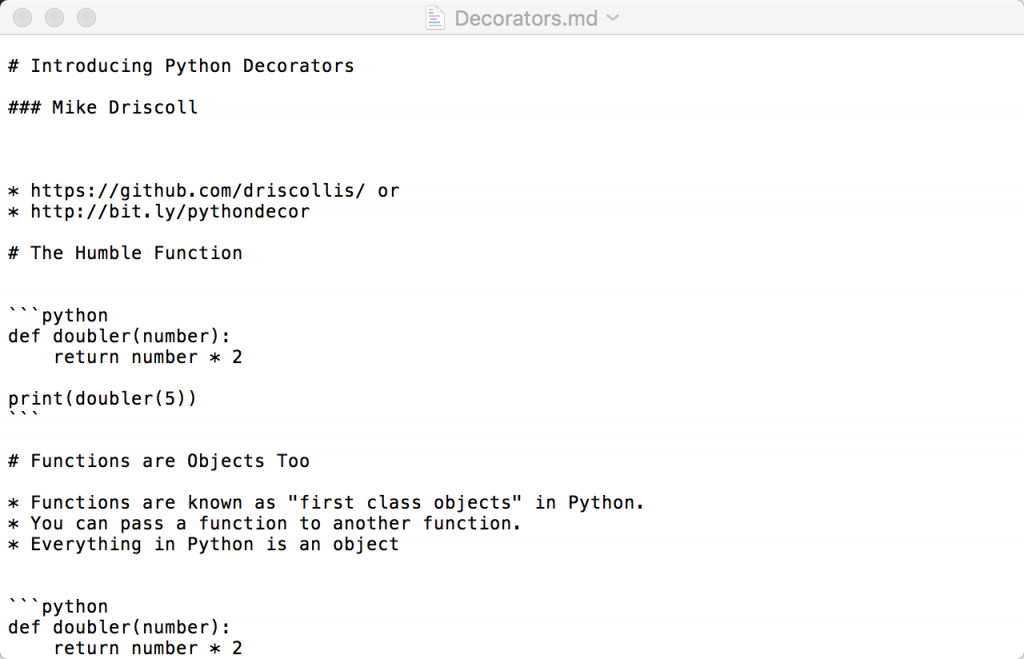1024x659 pixels.
Task: Click "Everything in Python is an object" line
Action: point(214,544)
